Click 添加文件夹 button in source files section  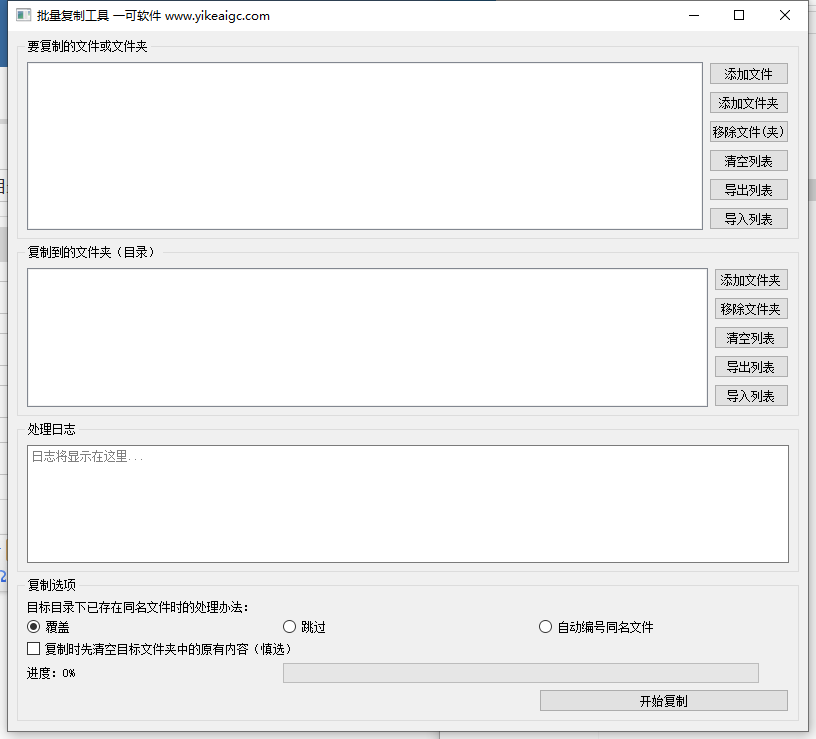[x=748, y=103]
